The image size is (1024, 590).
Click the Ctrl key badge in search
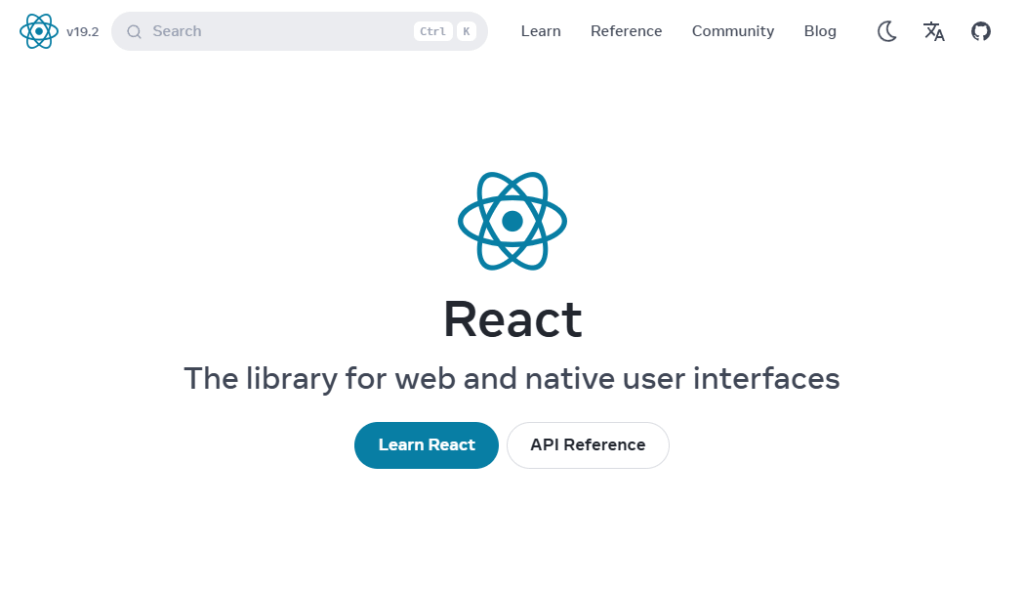(x=432, y=31)
